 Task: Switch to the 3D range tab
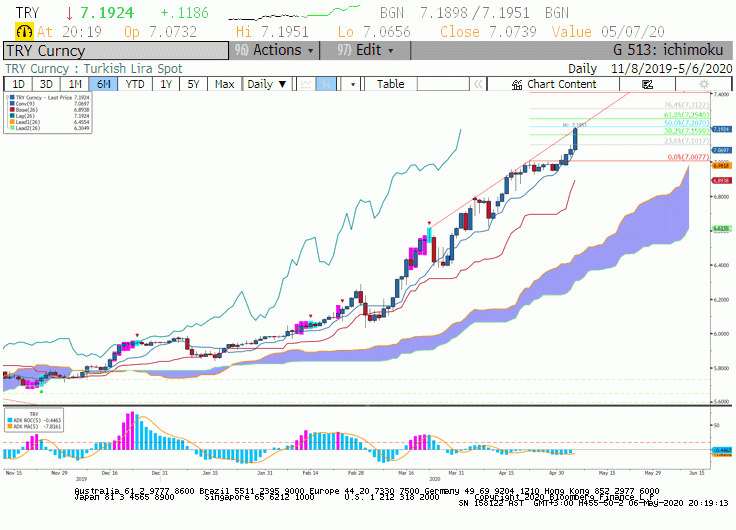click(46, 84)
